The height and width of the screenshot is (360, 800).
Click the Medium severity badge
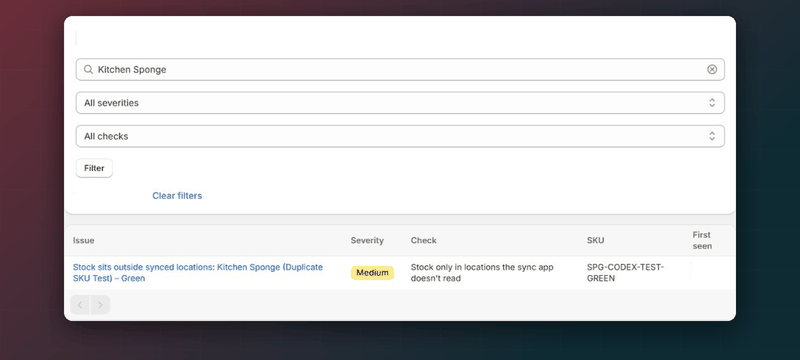372,273
